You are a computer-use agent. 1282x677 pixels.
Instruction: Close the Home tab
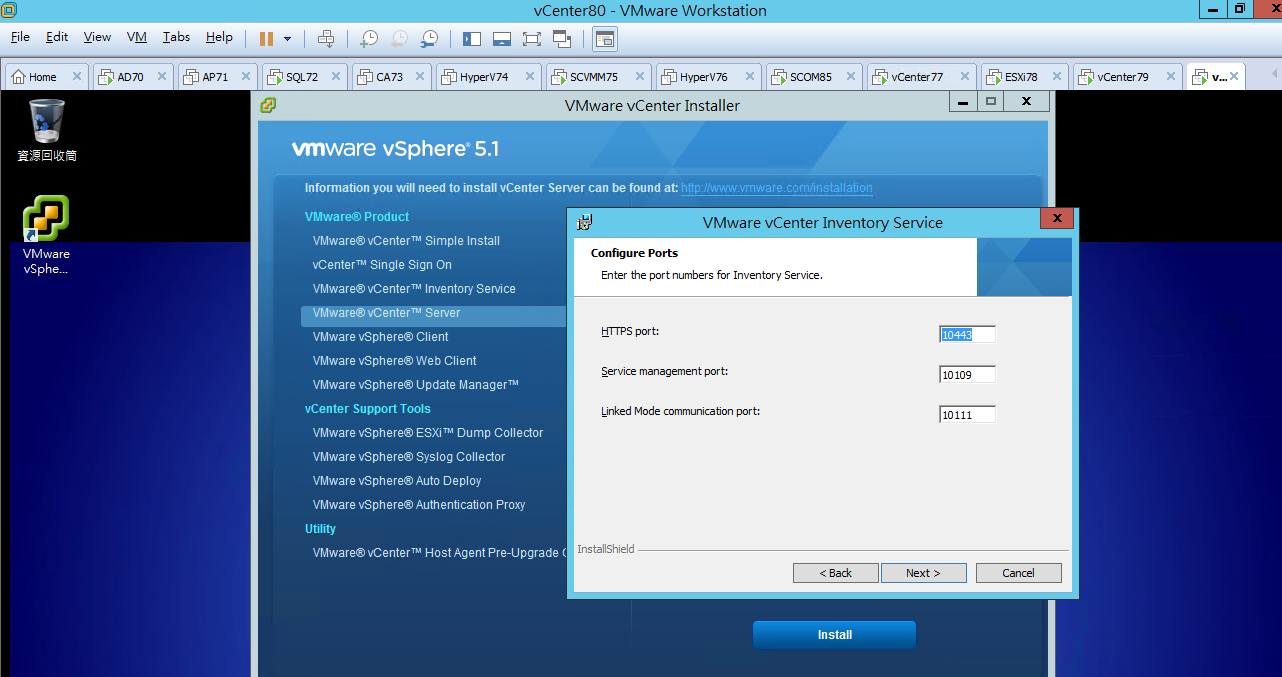point(77,77)
